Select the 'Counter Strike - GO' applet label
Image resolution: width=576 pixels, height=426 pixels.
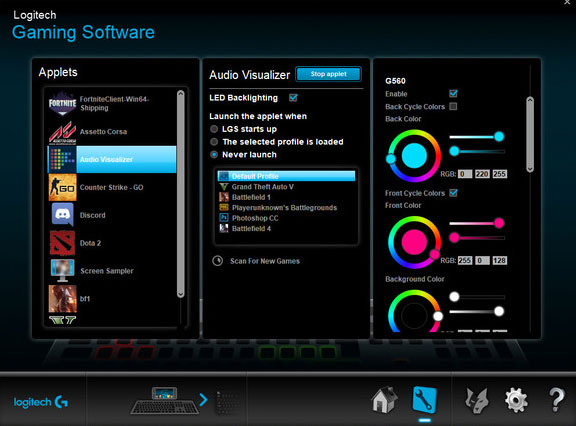coord(112,187)
